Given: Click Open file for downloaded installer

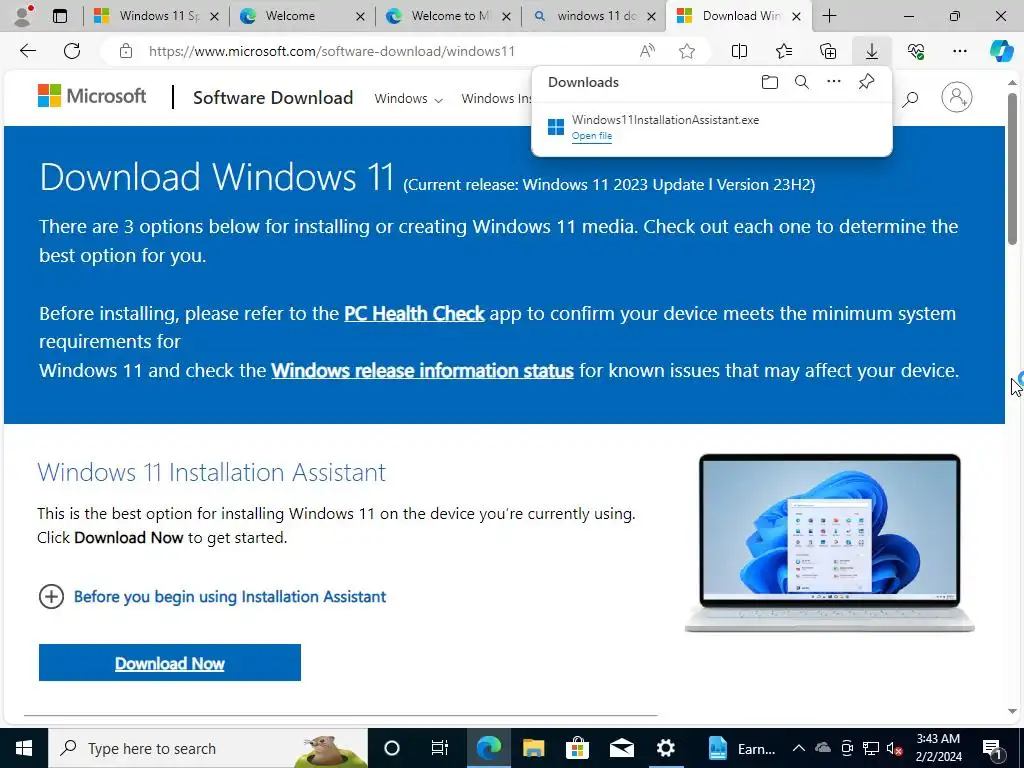Looking at the screenshot, I should point(592,136).
